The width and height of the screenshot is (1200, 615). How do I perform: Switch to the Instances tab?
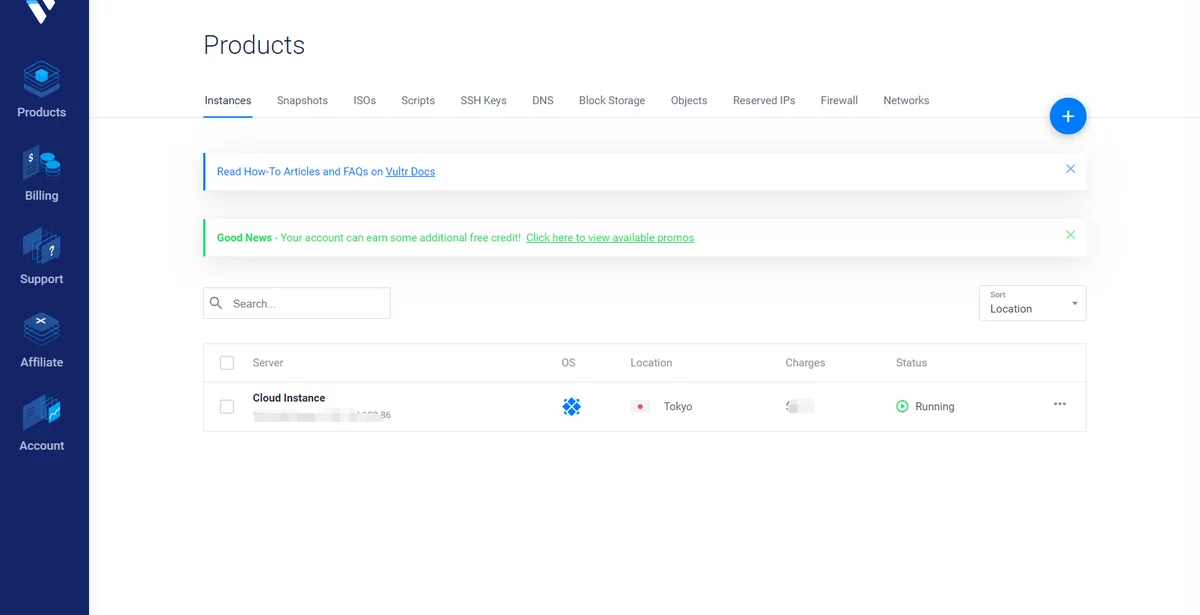tap(228, 101)
